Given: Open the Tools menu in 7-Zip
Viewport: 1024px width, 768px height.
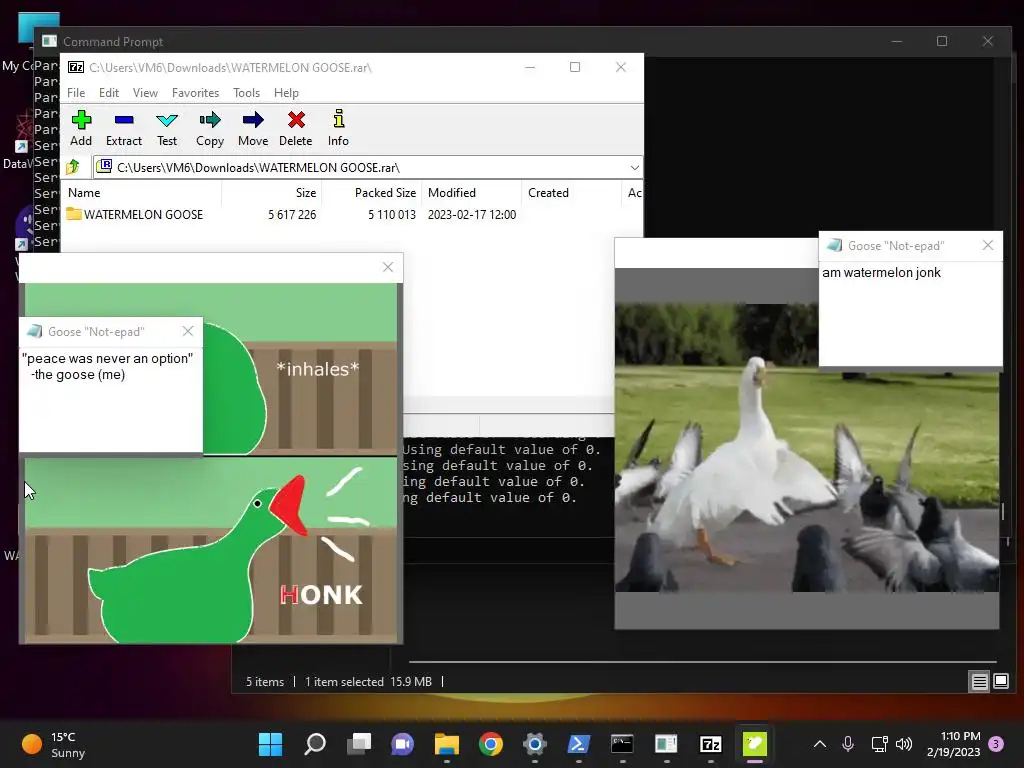Looking at the screenshot, I should point(246,93).
